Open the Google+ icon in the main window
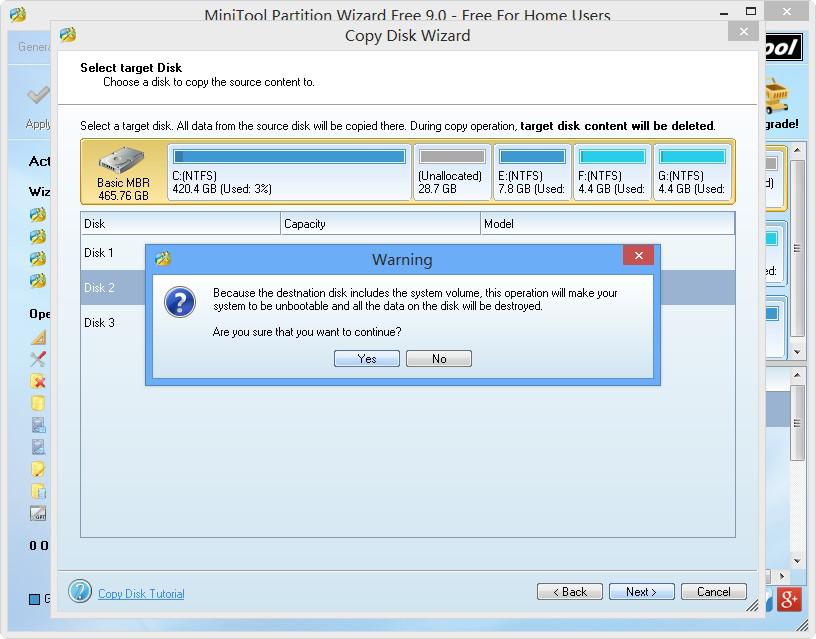Screen dimensions: 816x639 click(x=788, y=599)
